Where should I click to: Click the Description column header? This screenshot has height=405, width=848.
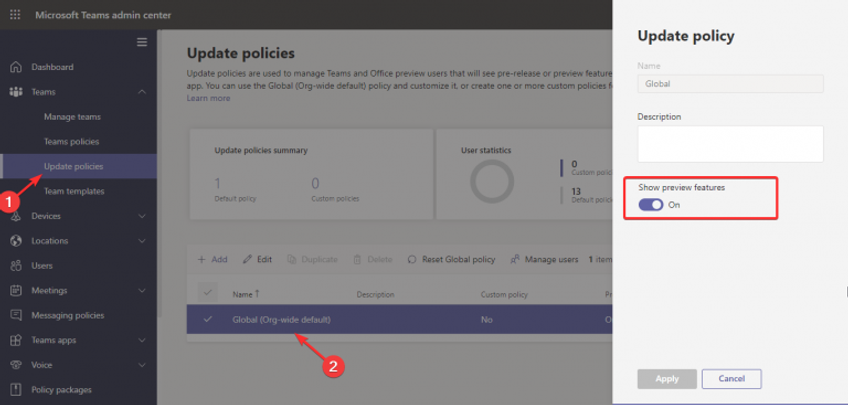coord(375,295)
